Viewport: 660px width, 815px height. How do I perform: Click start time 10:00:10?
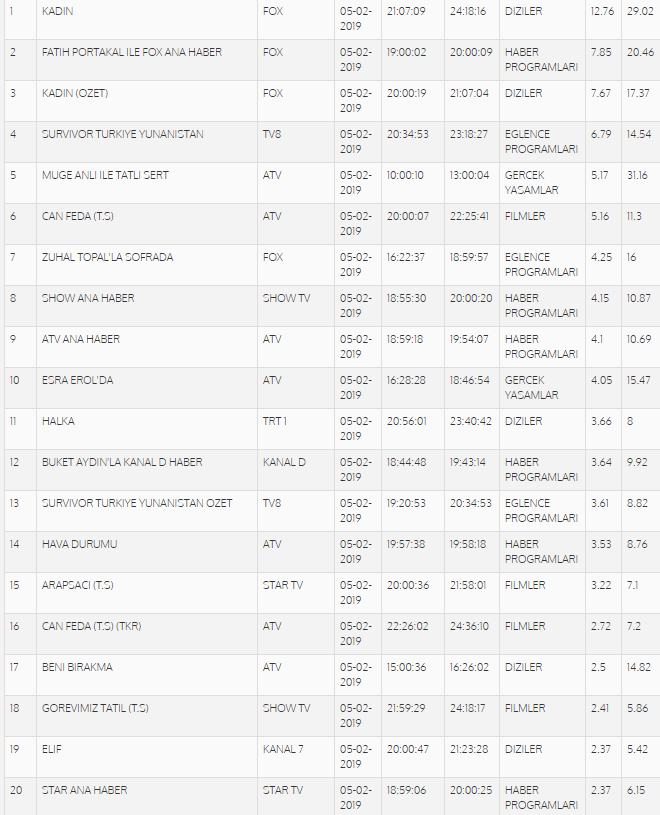click(x=405, y=175)
